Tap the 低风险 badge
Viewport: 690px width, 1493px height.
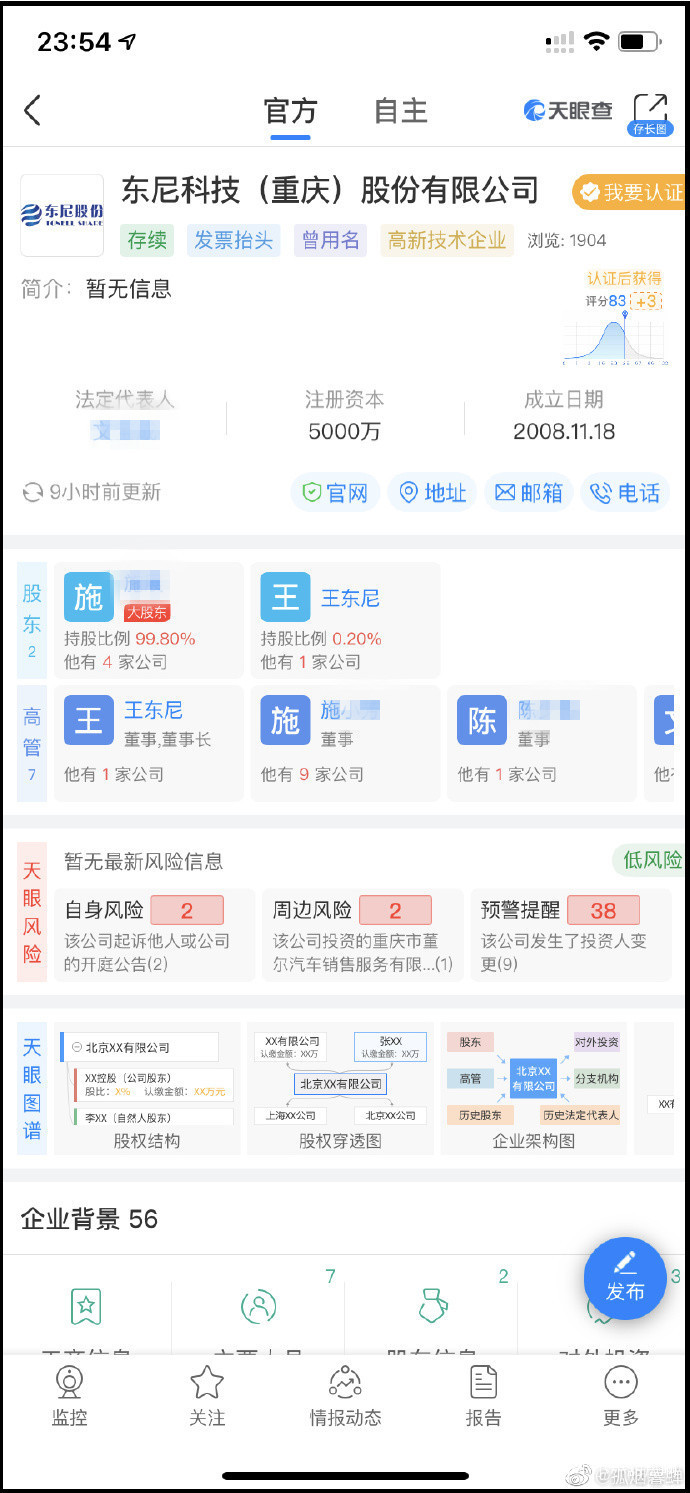[x=651, y=860]
